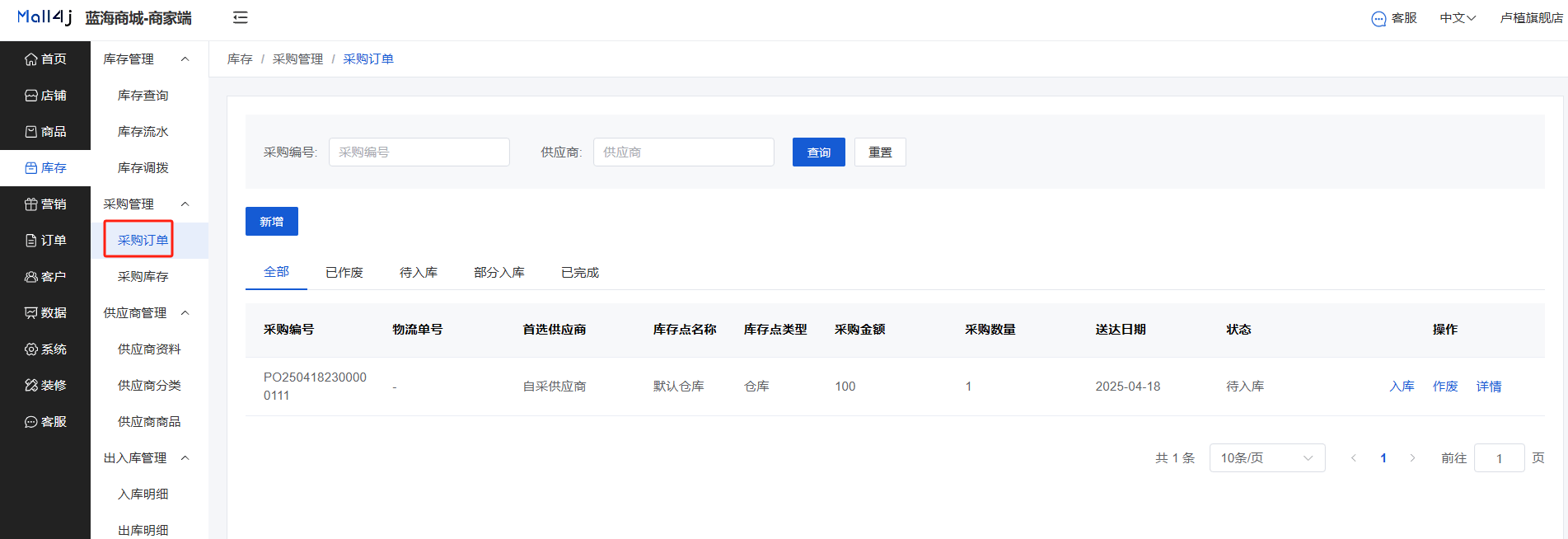Collapse the 采购管理 menu group

tap(185, 204)
